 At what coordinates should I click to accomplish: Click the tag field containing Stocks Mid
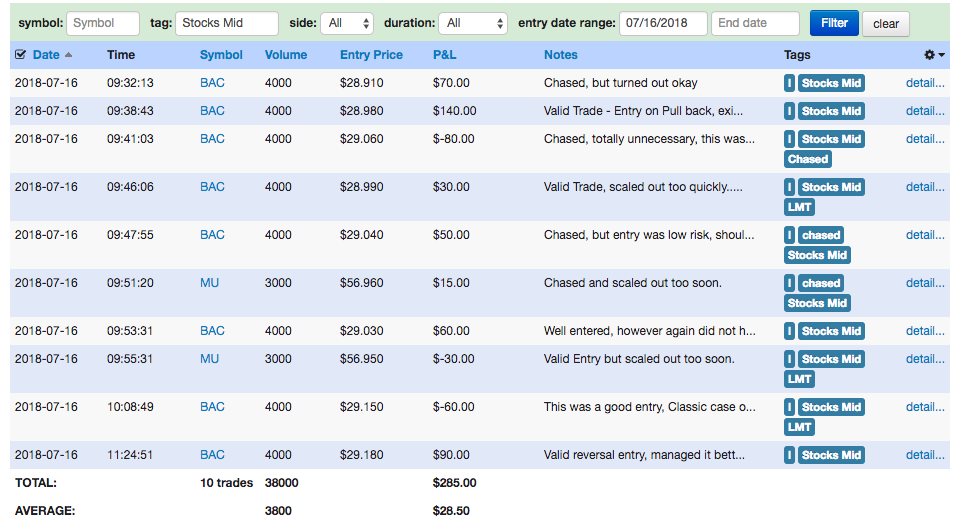227,23
